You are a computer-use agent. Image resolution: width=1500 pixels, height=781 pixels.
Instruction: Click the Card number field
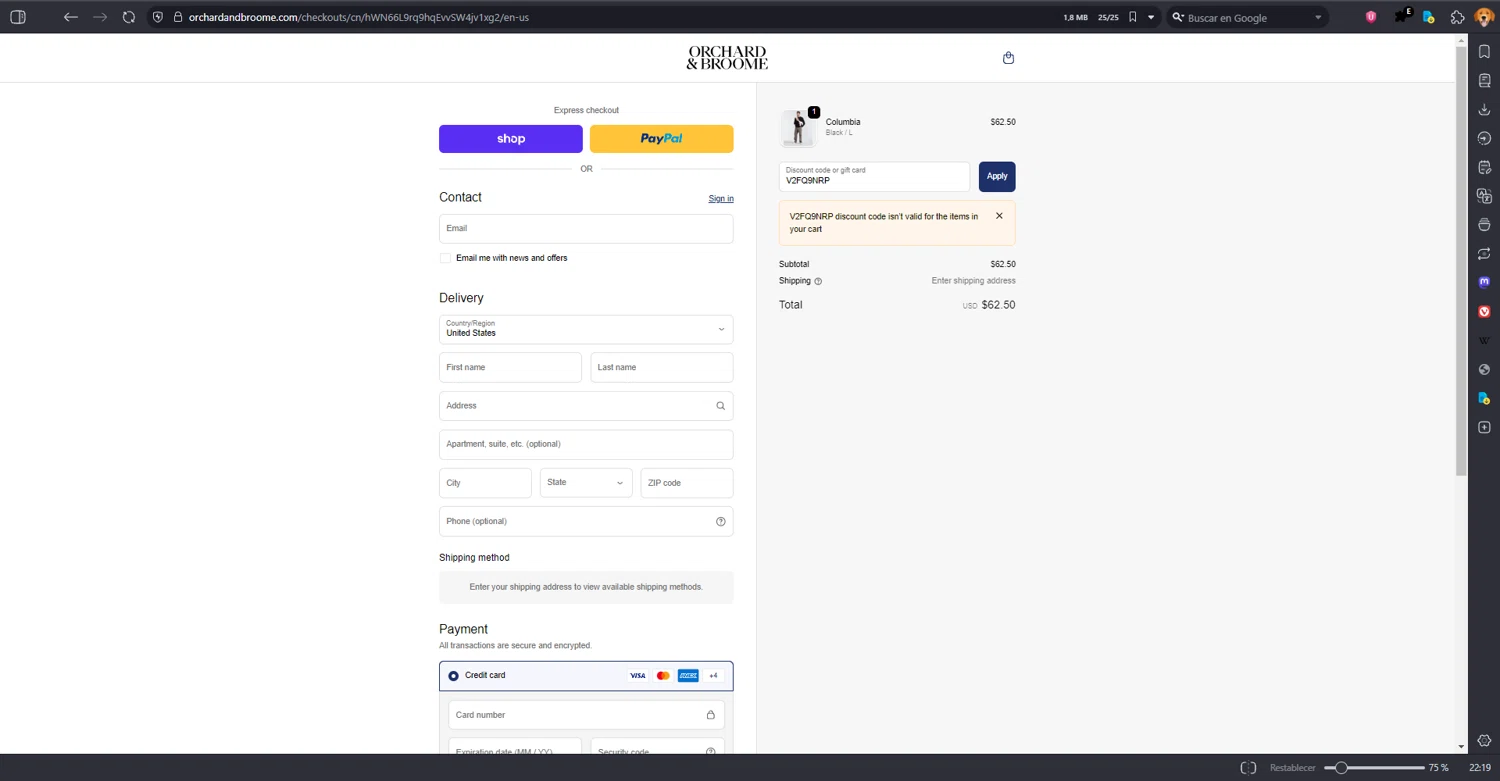coord(586,715)
